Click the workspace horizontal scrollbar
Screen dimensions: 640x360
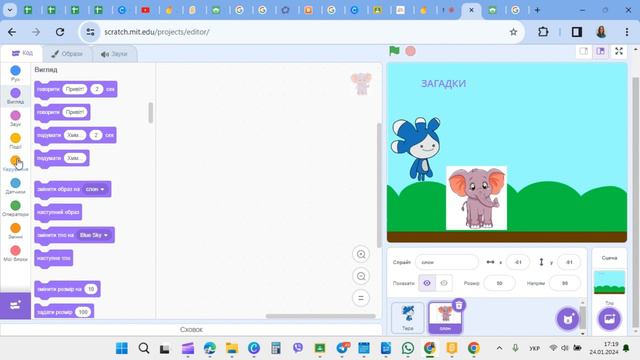[320, 316]
